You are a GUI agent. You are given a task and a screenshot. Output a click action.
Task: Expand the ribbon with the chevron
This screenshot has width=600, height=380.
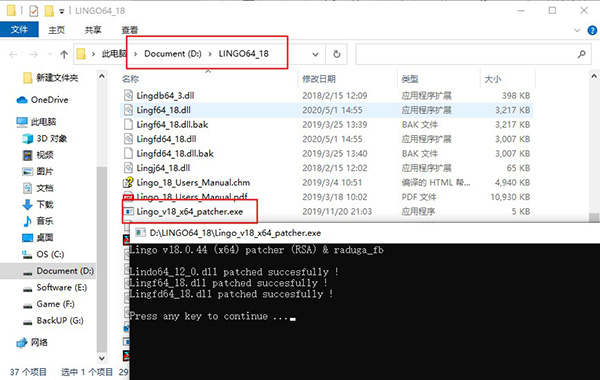(577, 30)
